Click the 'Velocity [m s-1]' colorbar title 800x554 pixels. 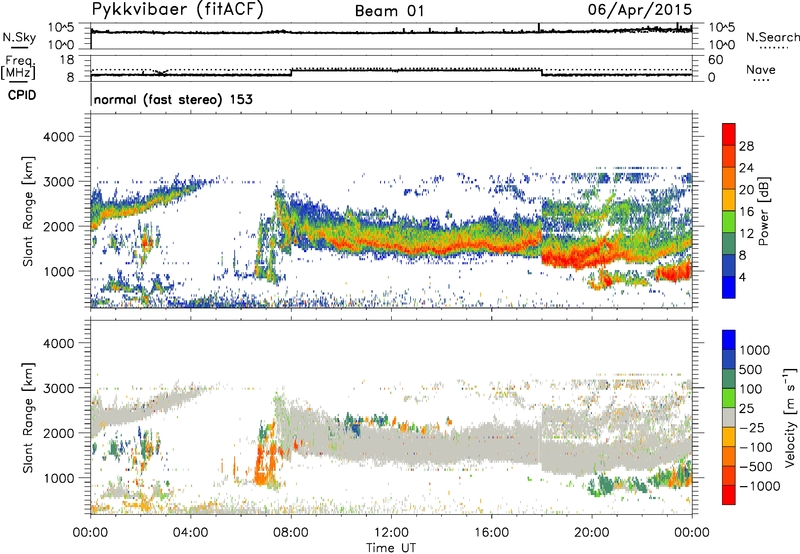[x=790, y=417]
